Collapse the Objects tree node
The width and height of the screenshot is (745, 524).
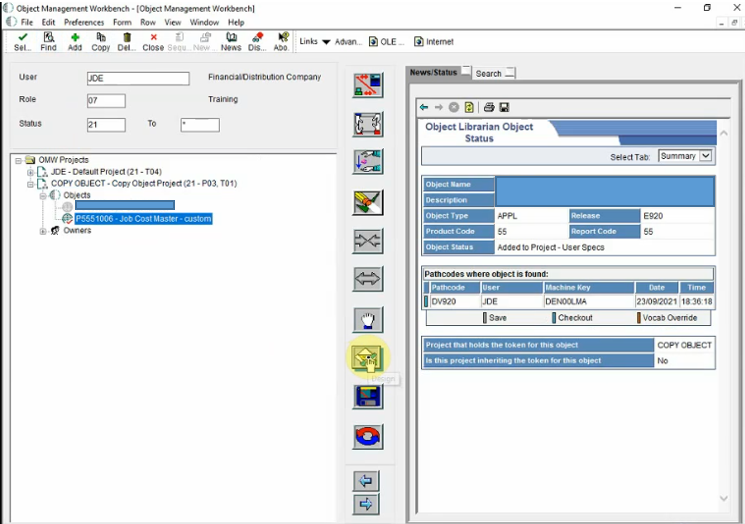click(43, 196)
